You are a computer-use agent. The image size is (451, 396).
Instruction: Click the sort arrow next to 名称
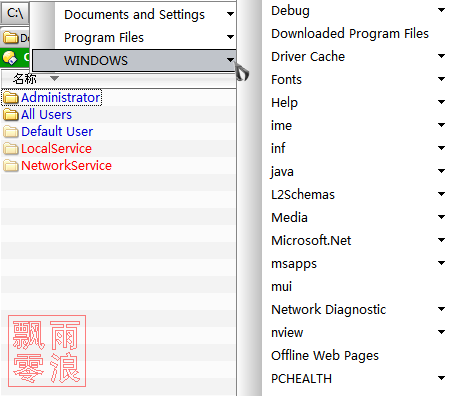click(x=54, y=79)
